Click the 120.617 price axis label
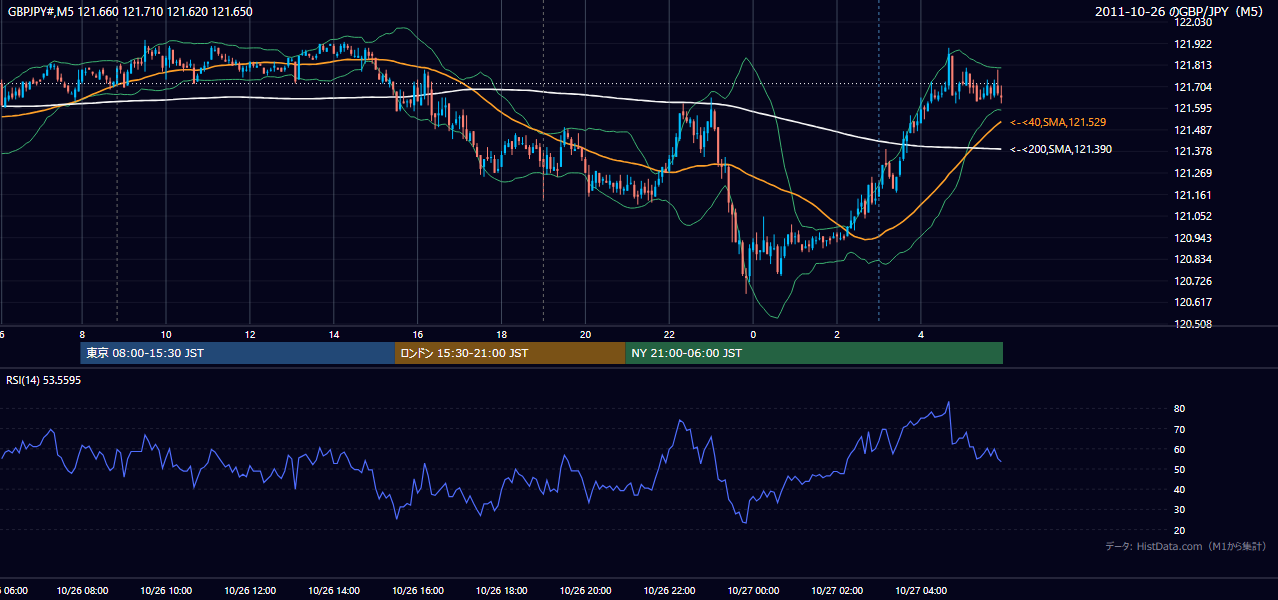The height and width of the screenshot is (600, 1278). [x=1192, y=302]
